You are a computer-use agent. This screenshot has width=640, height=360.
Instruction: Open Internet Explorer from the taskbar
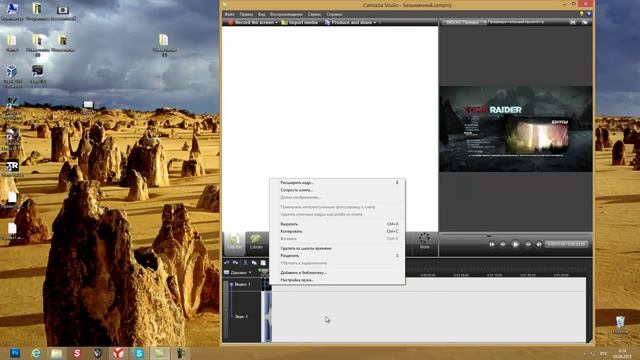point(36,353)
